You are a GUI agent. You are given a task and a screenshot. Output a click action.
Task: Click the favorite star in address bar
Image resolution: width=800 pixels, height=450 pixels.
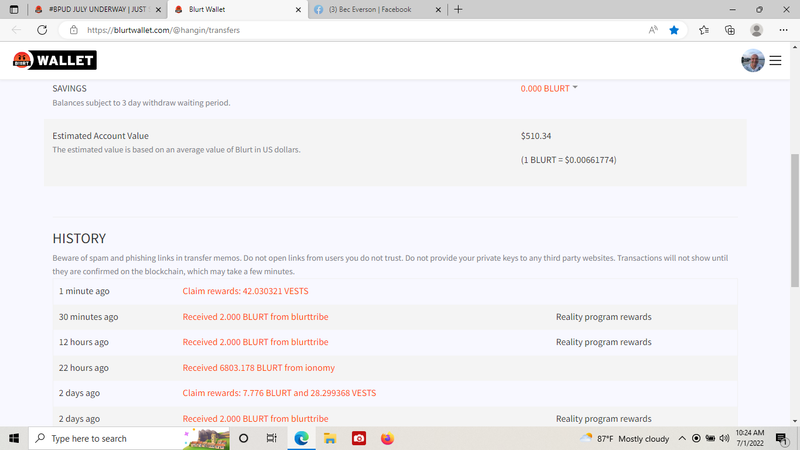click(674, 30)
